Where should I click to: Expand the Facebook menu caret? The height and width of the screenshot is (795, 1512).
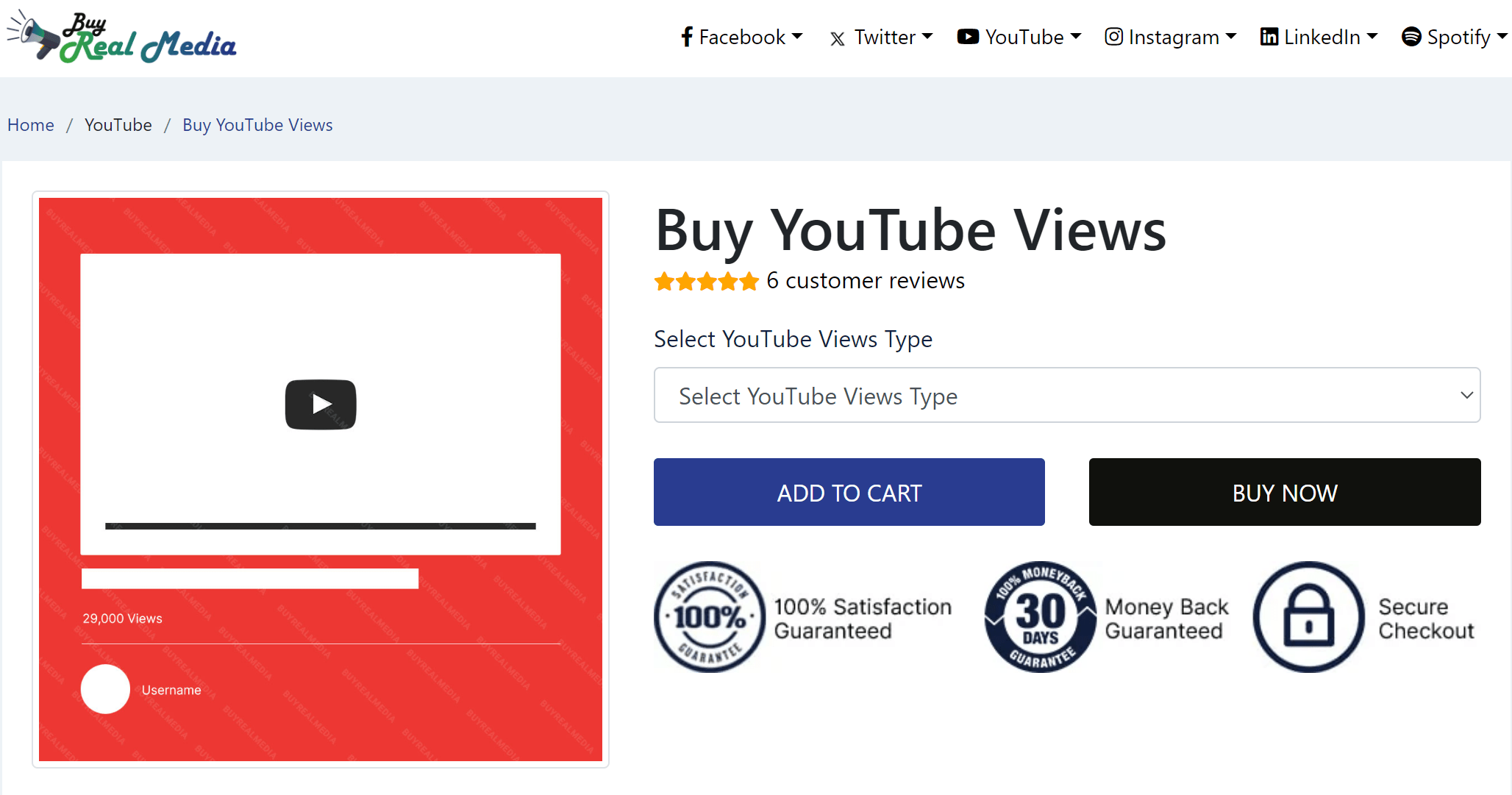point(797,36)
